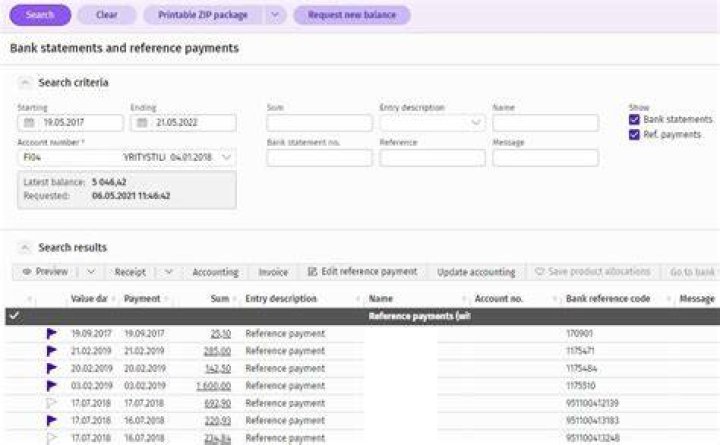Image resolution: width=720 pixels, height=445 pixels.
Task: Uncheck the Ref. payments checkbox
Action: (634, 135)
